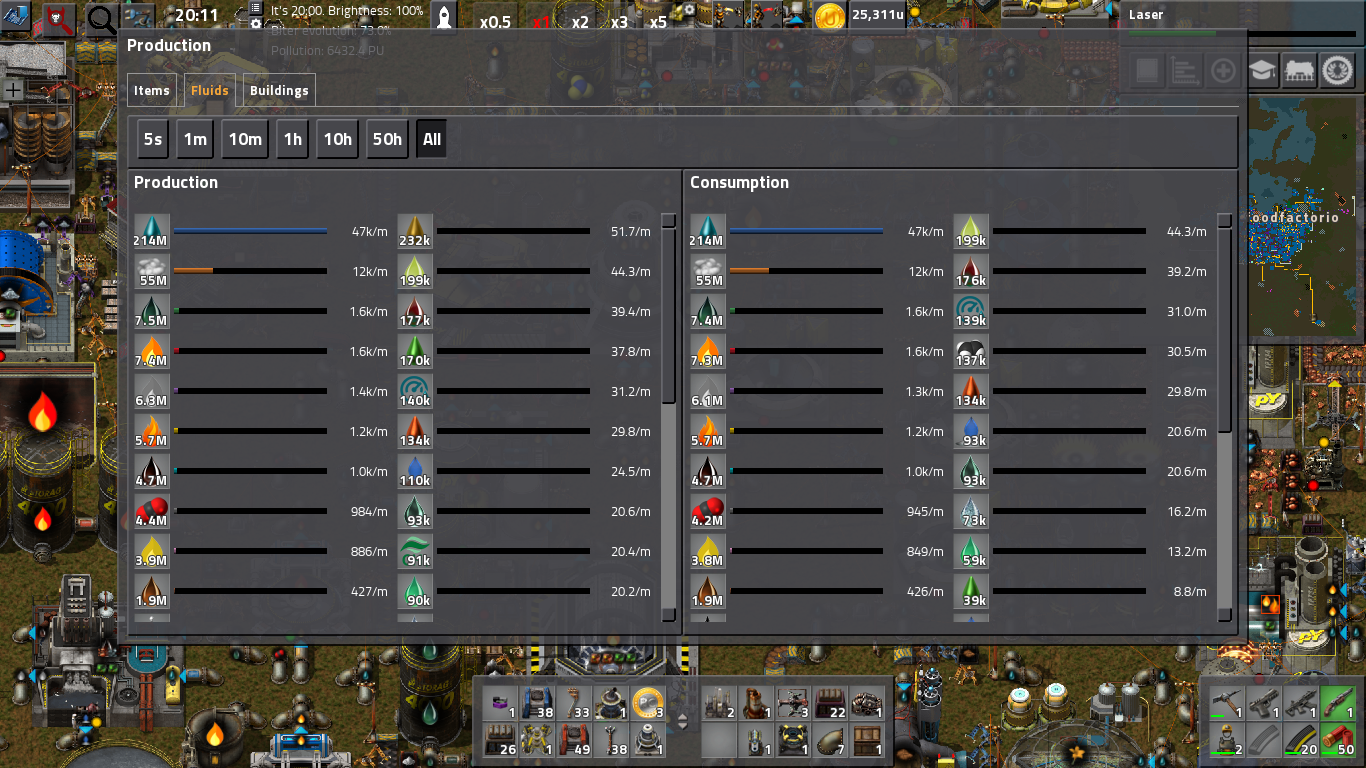Select the 73k fluid icon in Consumption

tap(971, 511)
